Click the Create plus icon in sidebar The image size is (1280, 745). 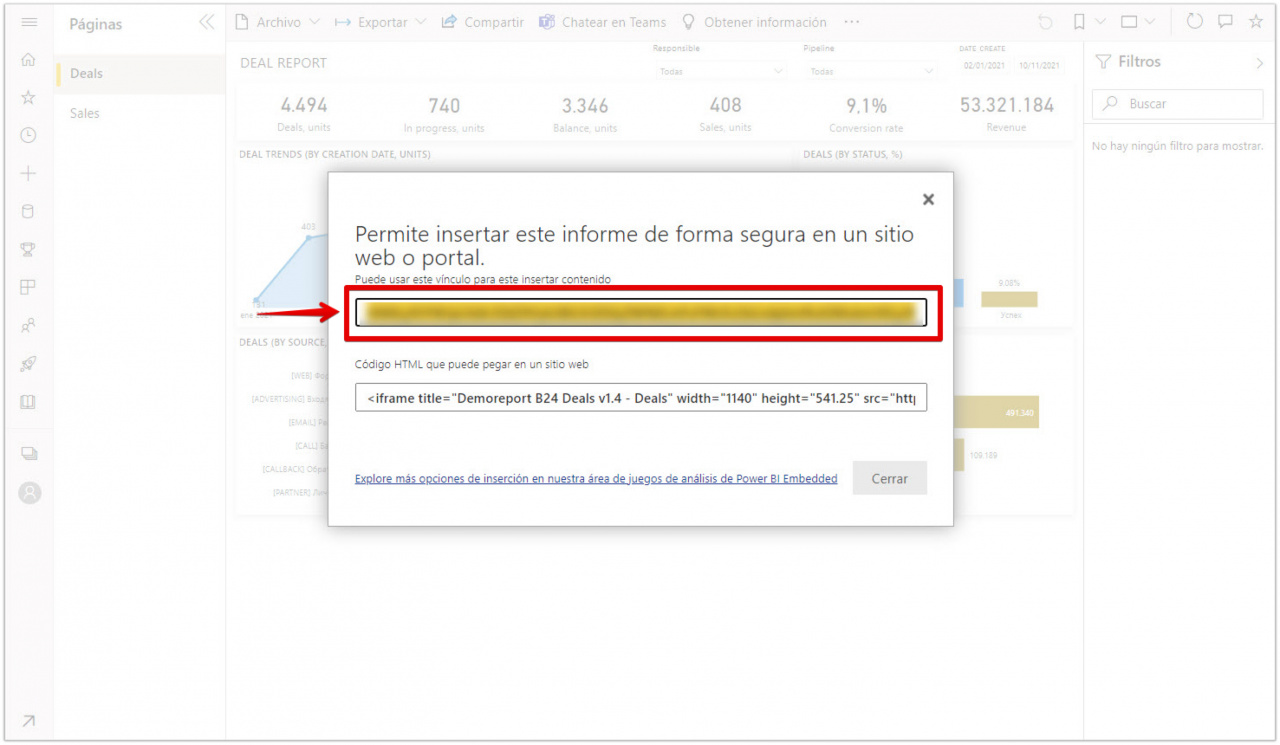(x=29, y=174)
